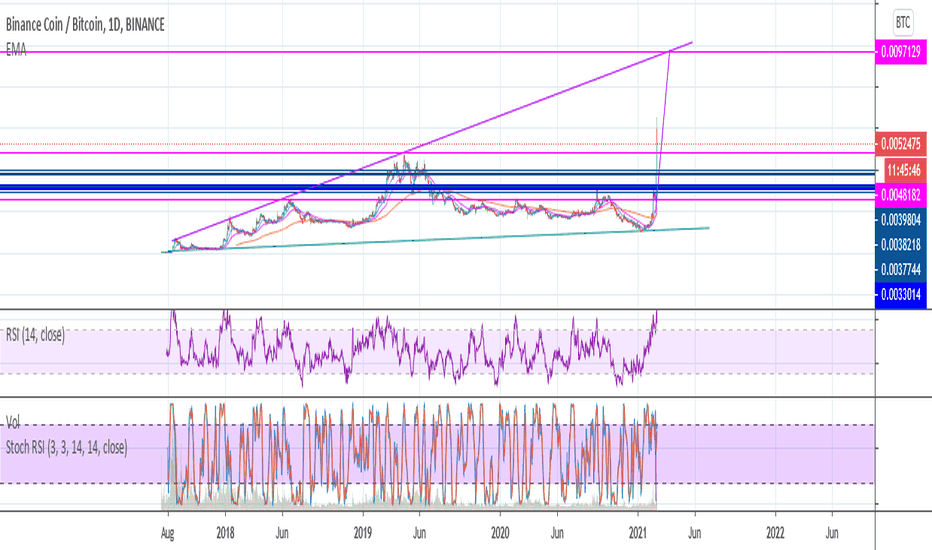
Task: Select the RSI (14, close) indicator label
Action: [35, 335]
